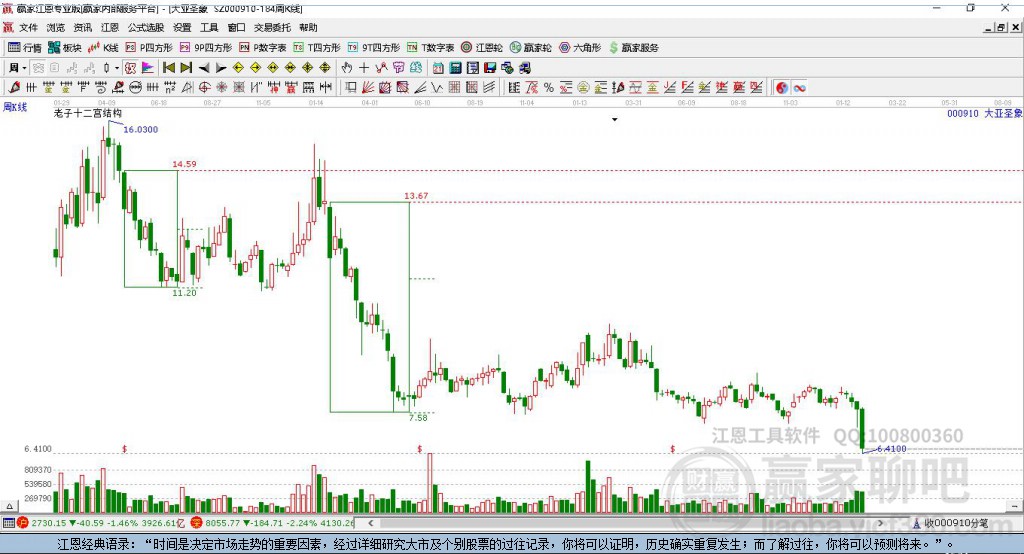Switch to the K线 candlestick chart
The height and width of the screenshot is (554, 1024).
coord(103,48)
